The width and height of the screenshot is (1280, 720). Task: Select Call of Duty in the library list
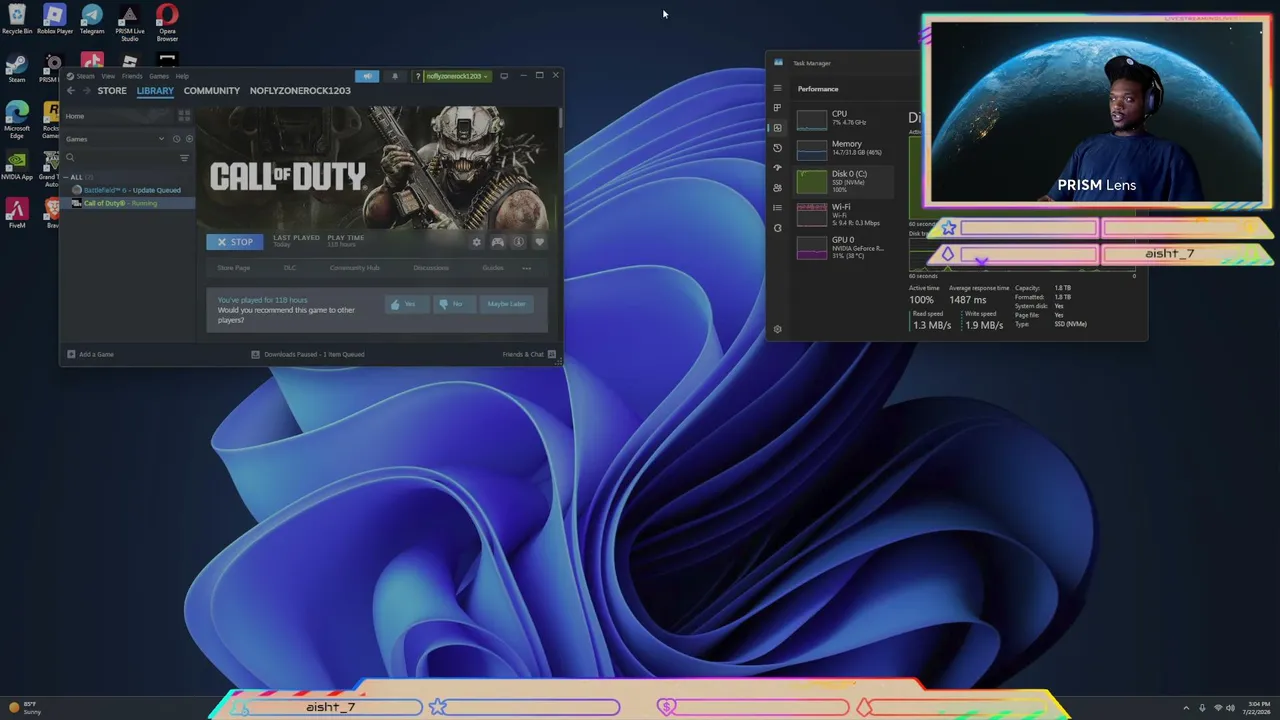[127, 203]
